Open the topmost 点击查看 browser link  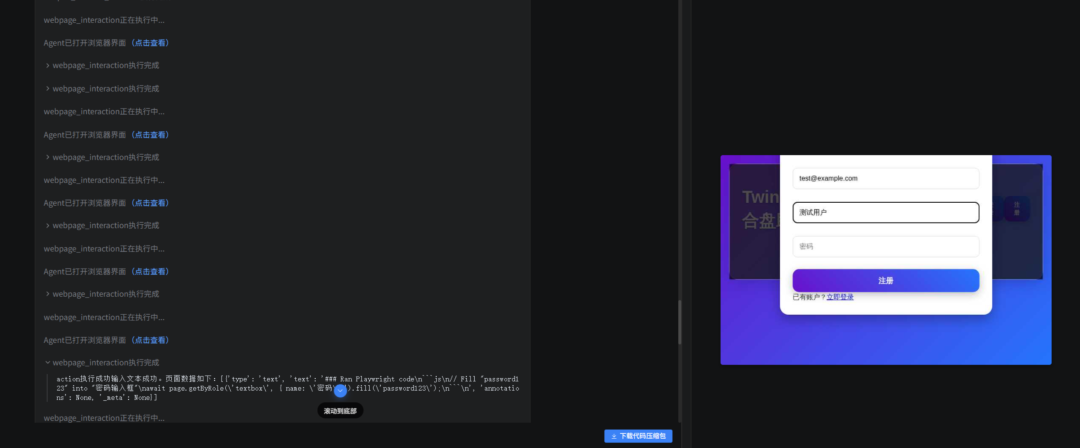[x=150, y=43]
